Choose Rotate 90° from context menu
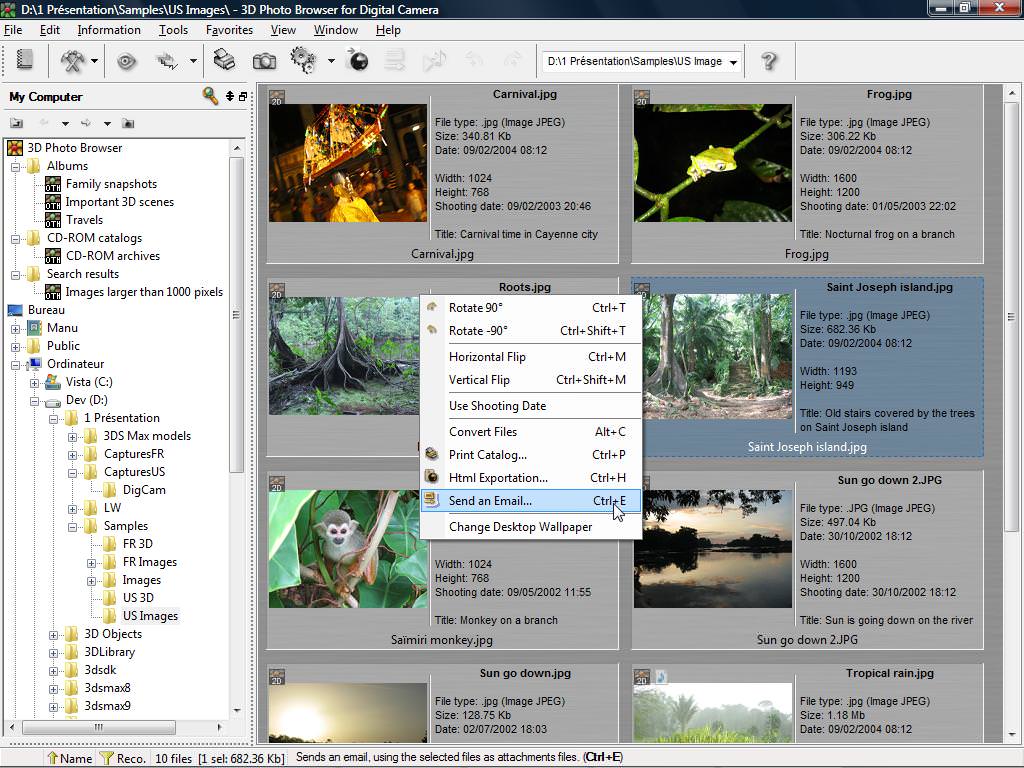This screenshot has width=1024, height=768. point(530,308)
